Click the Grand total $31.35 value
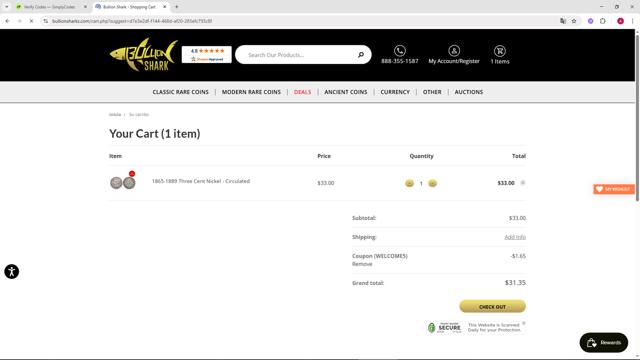Viewport: 640px width, 360px height. tap(515, 282)
